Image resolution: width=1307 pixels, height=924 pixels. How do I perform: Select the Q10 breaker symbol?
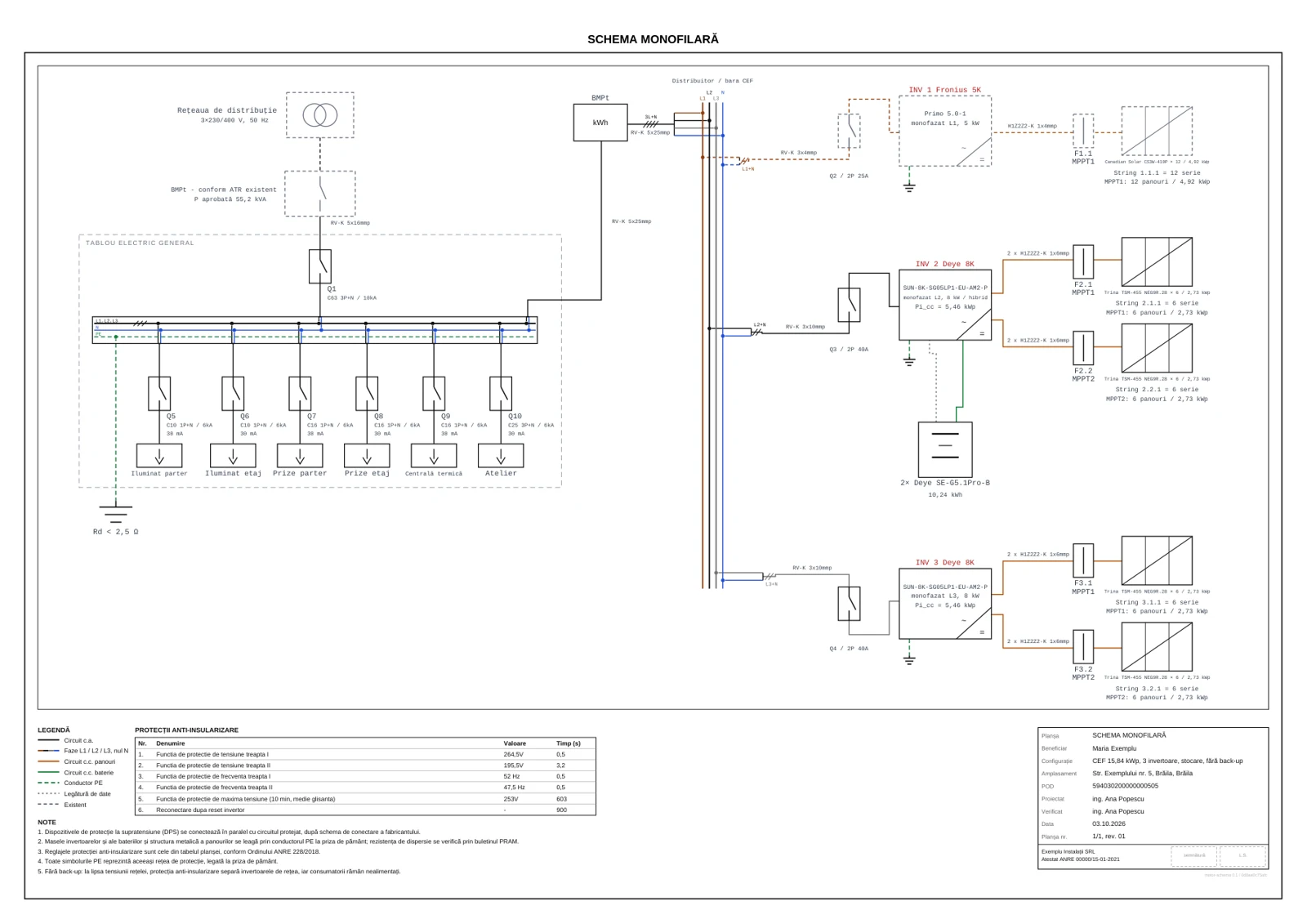501,394
